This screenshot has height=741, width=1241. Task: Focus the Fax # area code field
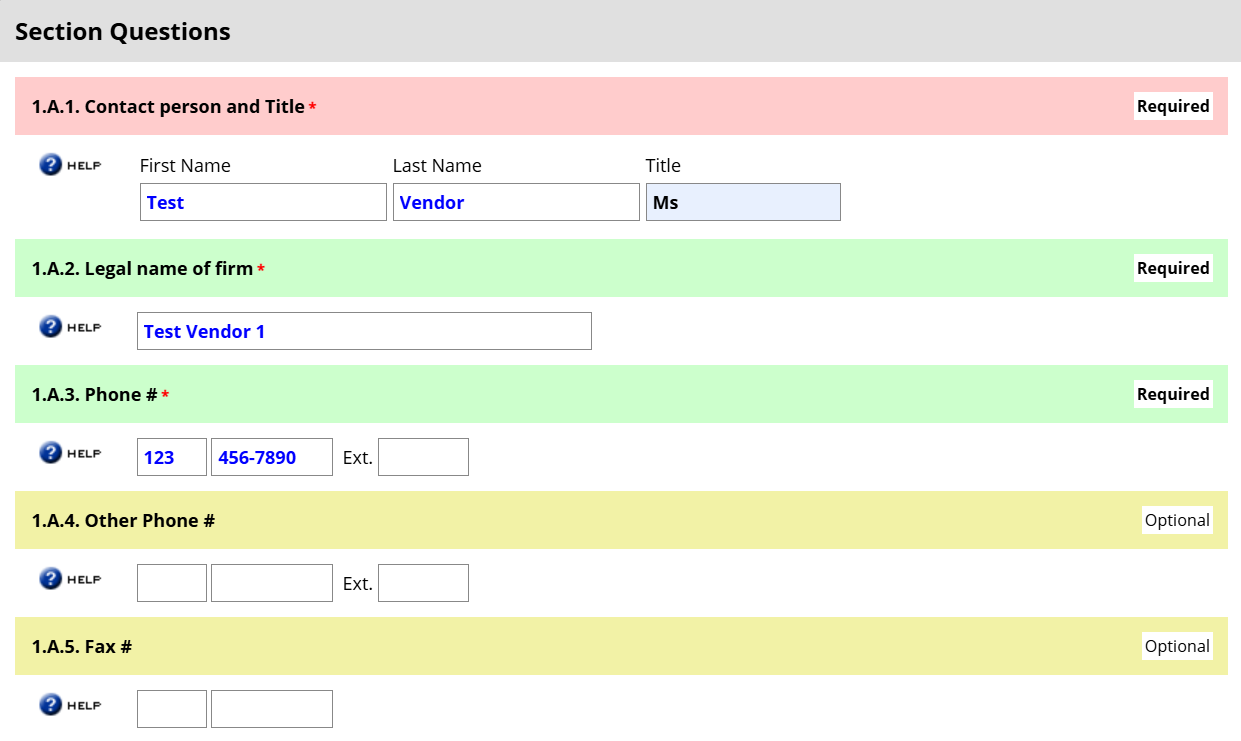172,709
